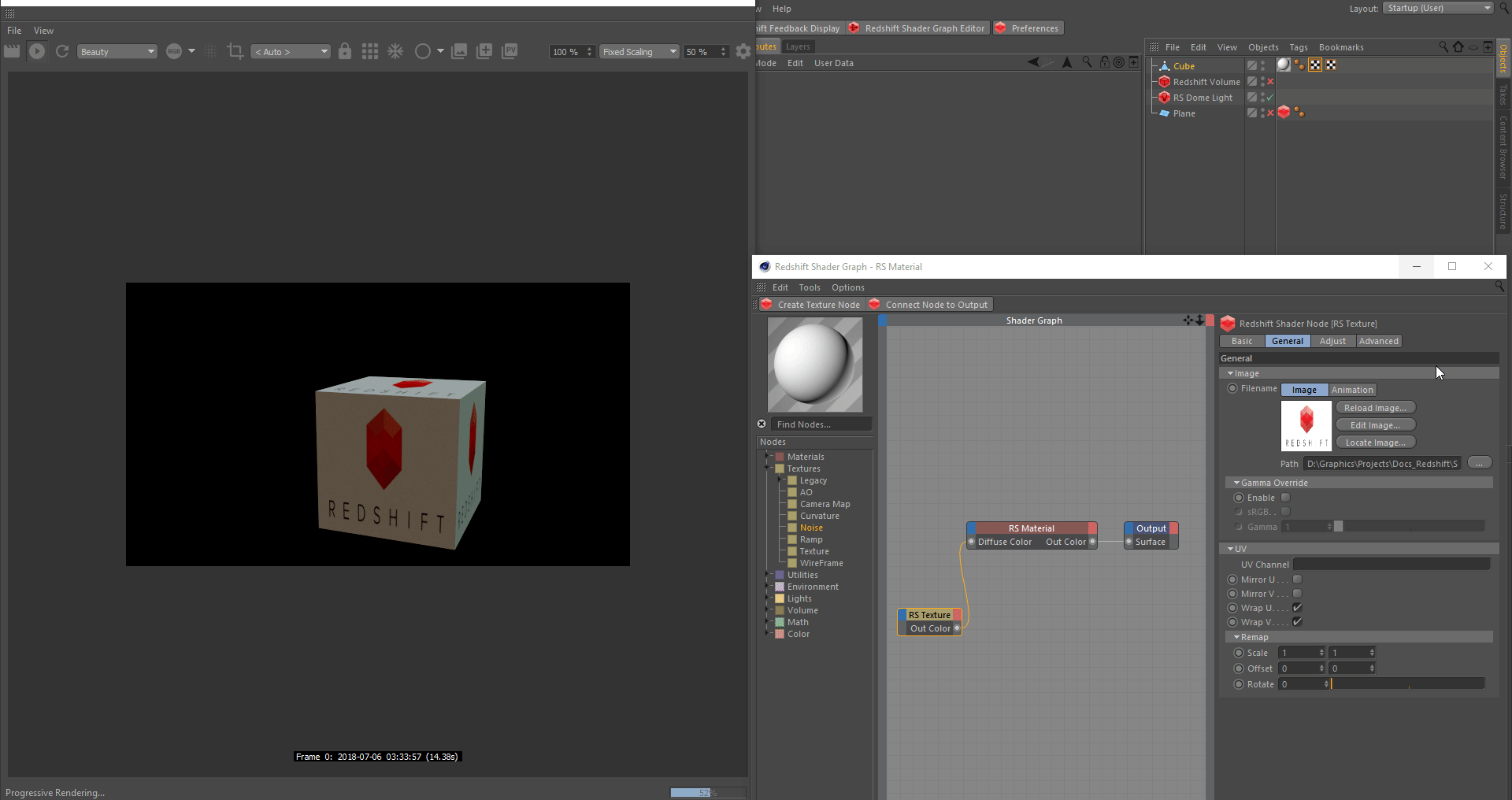Select the crop render region icon
Image resolution: width=1512 pixels, height=800 pixels.
click(x=235, y=51)
